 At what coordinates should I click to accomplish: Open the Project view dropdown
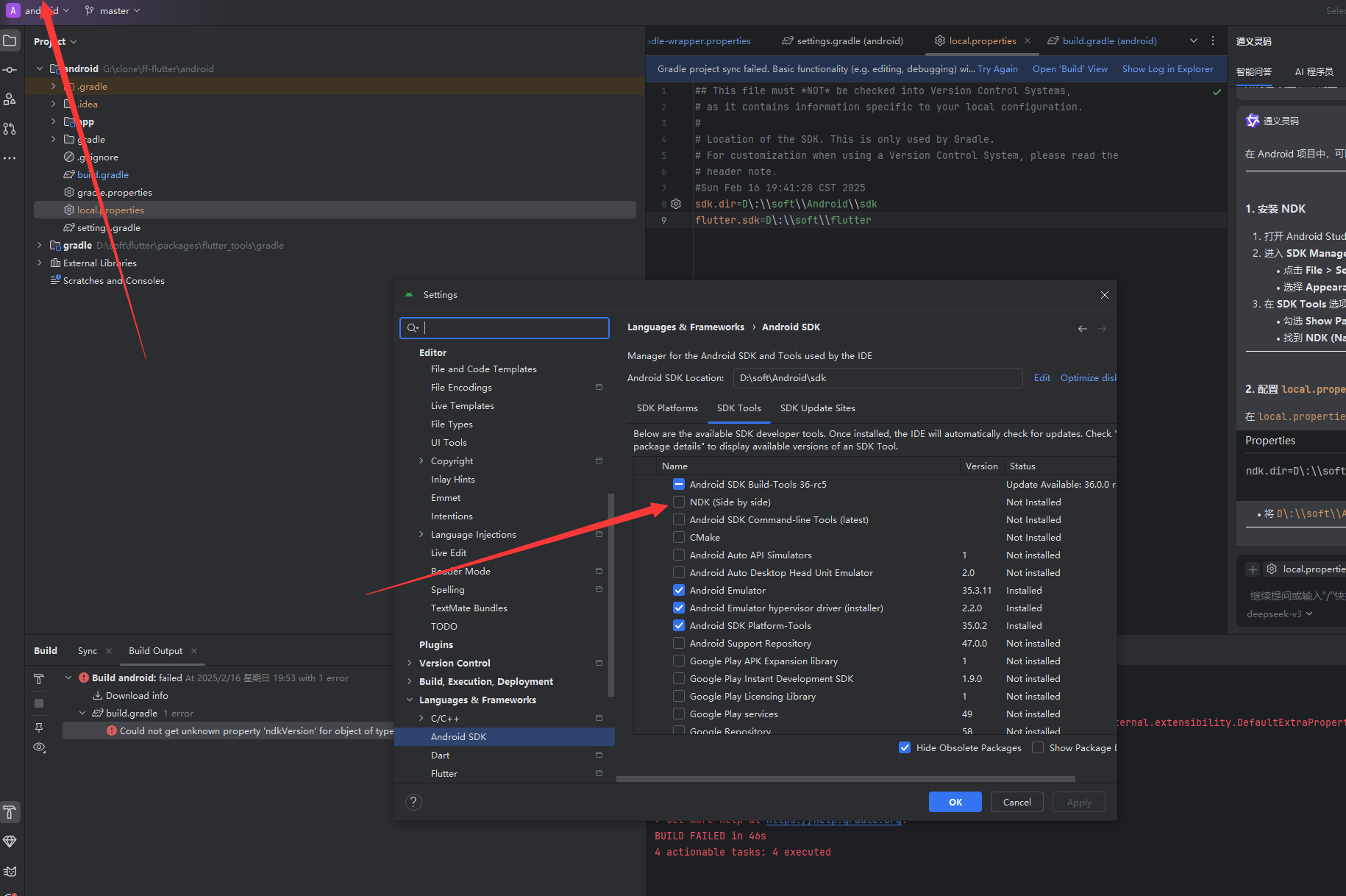coord(55,41)
